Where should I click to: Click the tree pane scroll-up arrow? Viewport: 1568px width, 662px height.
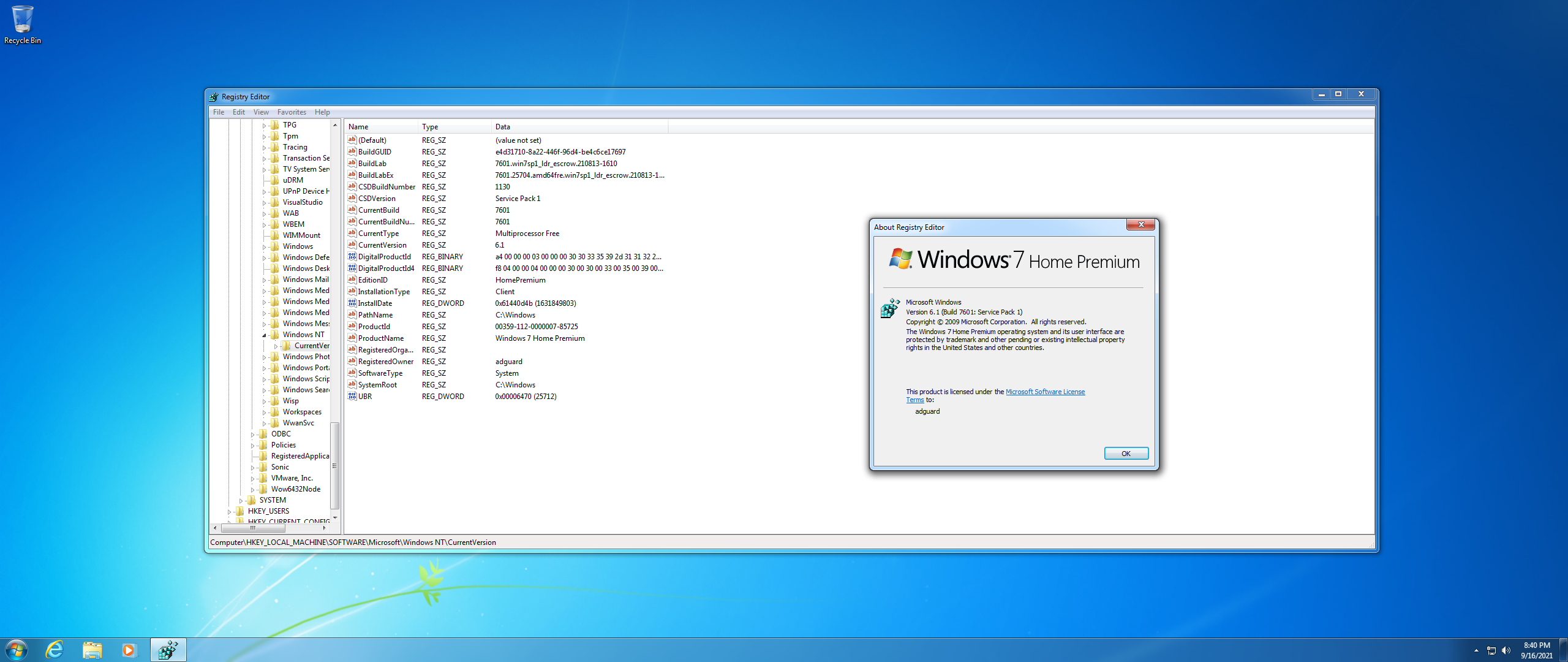[x=334, y=125]
